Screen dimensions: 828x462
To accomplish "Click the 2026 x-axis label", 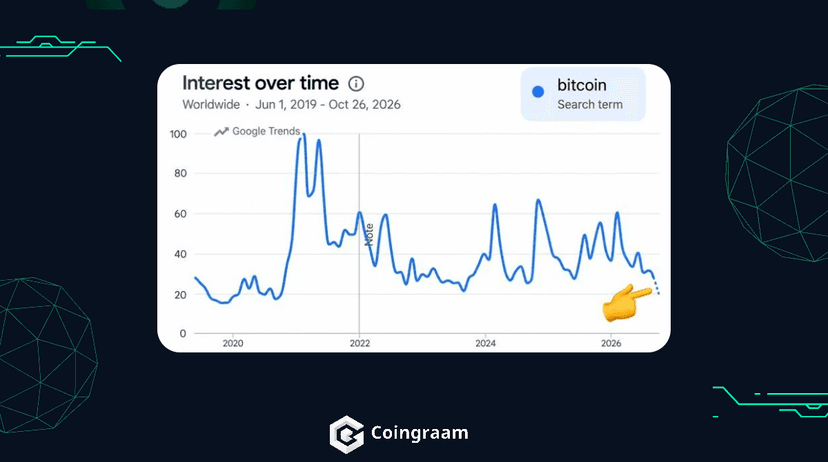I will click(611, 343).
